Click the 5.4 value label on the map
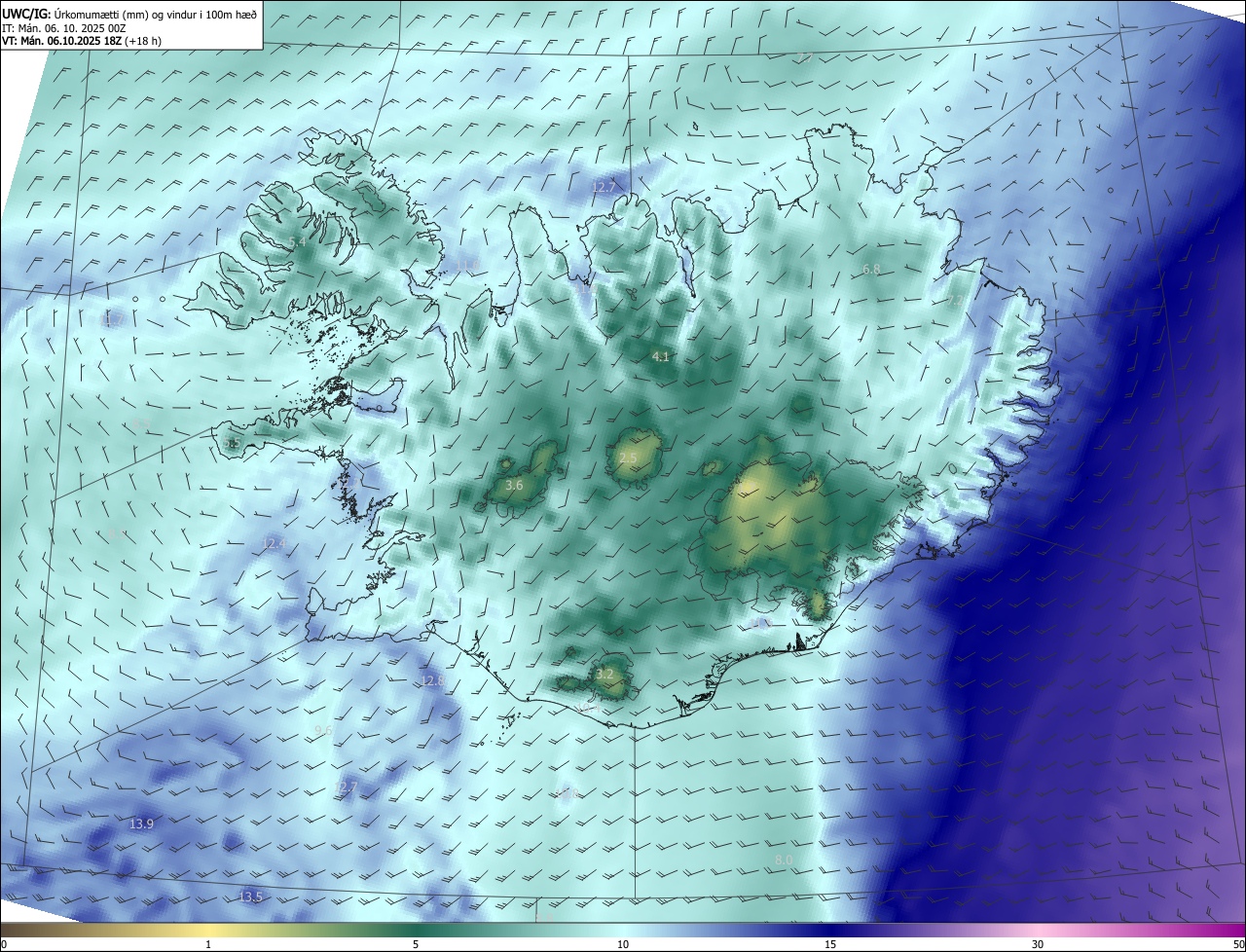Viewport: 1246px width, 952px height. [297, 241]
